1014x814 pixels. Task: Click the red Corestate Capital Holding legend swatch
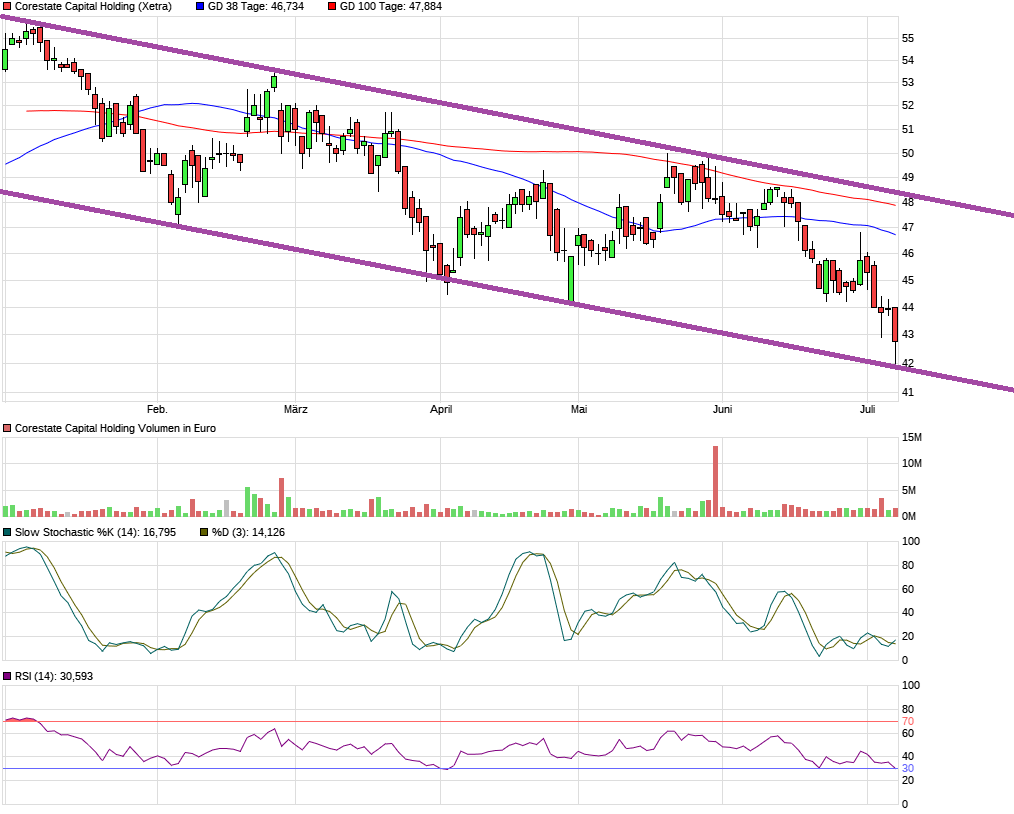point(7,6)
